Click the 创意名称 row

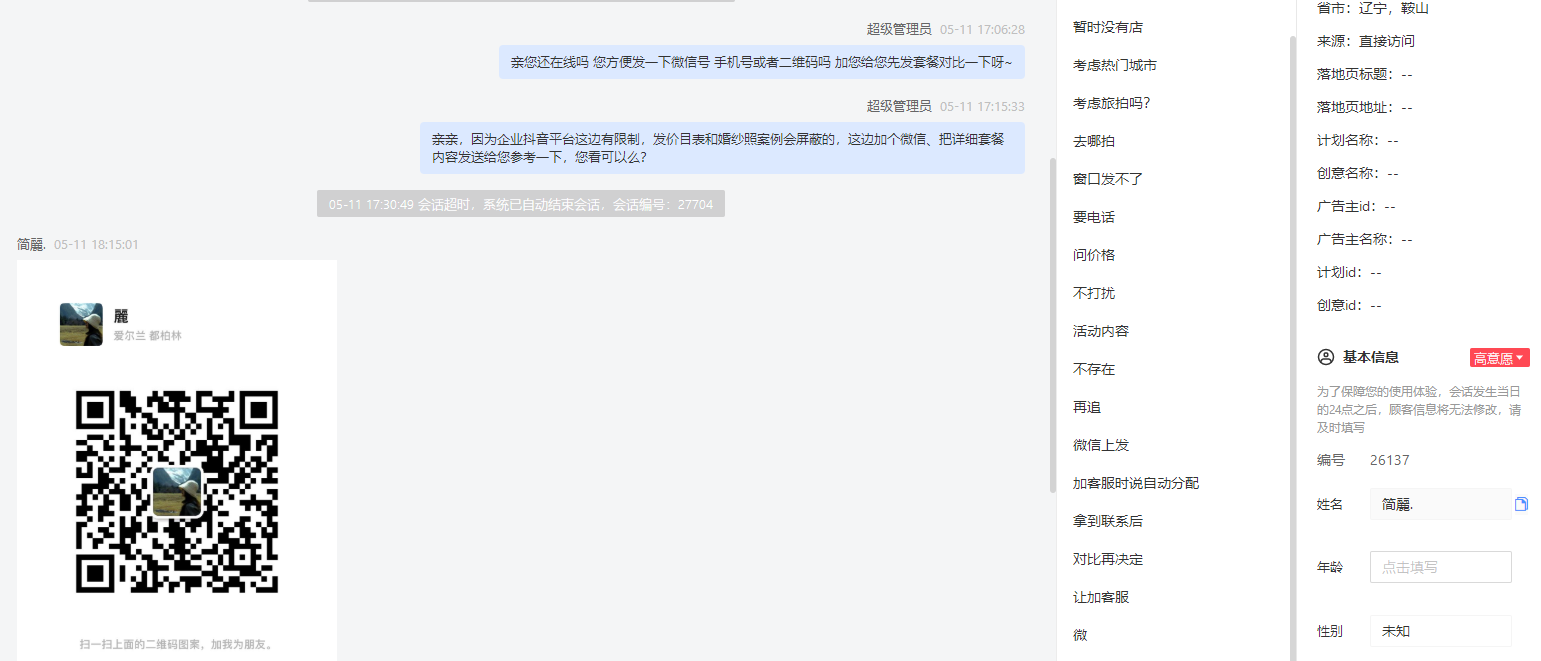pos(1358,173)
